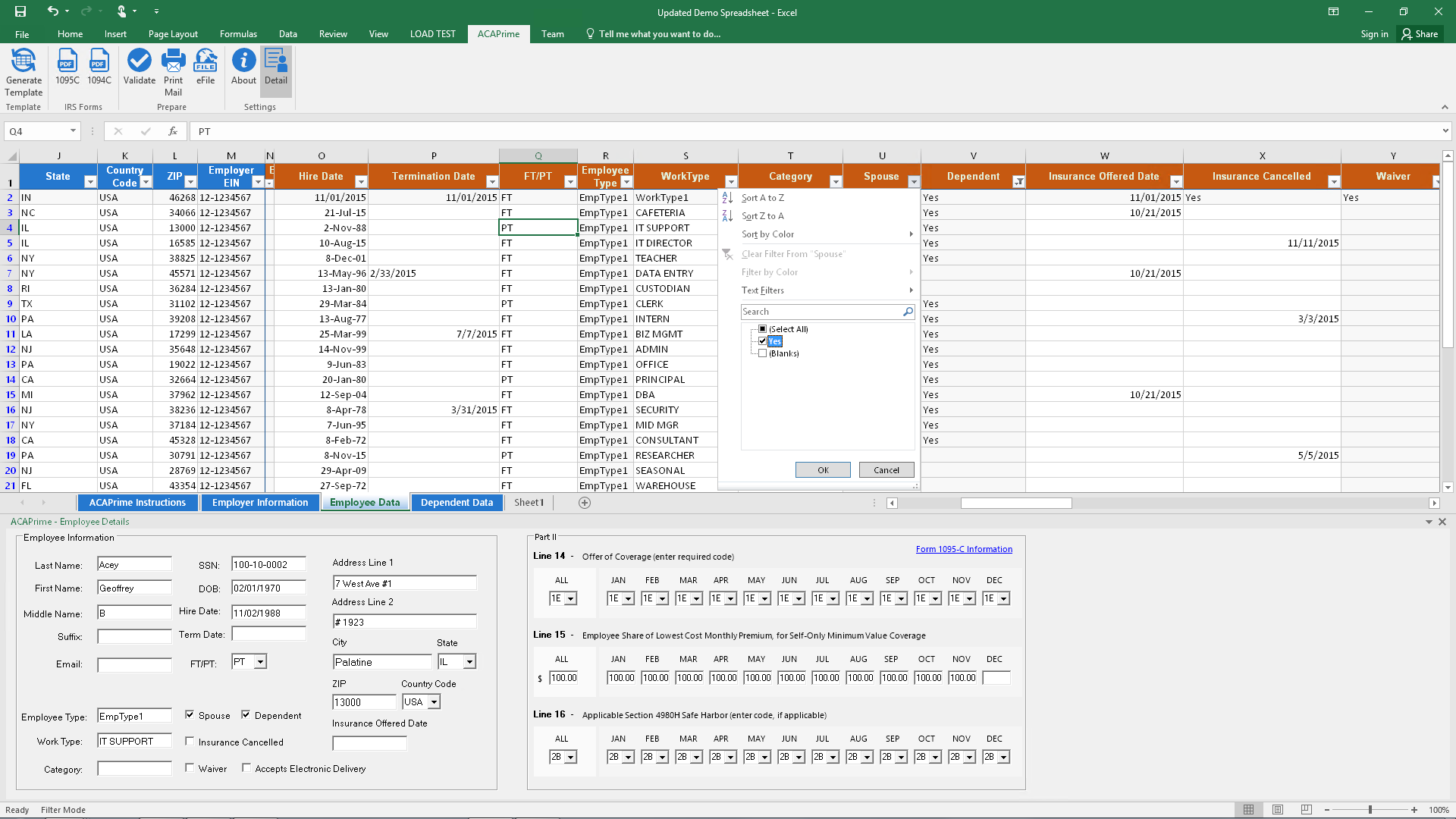The width and height of the screenshot is (1456, 819).
Task: Close the Employee Details pane
Action: pyautogui.click(x=1442, y=522)
